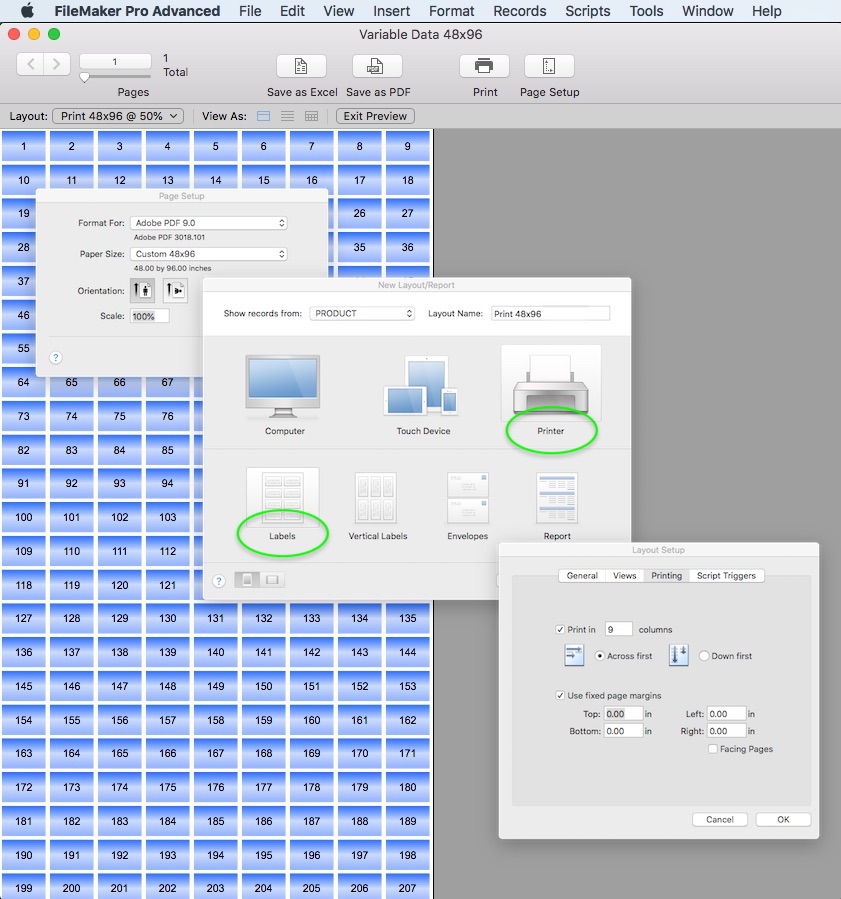The width and height of the screenshot is (841, 899).
Task: Open Show records from PRODUCT dropdown
Action: click(362, 314)
